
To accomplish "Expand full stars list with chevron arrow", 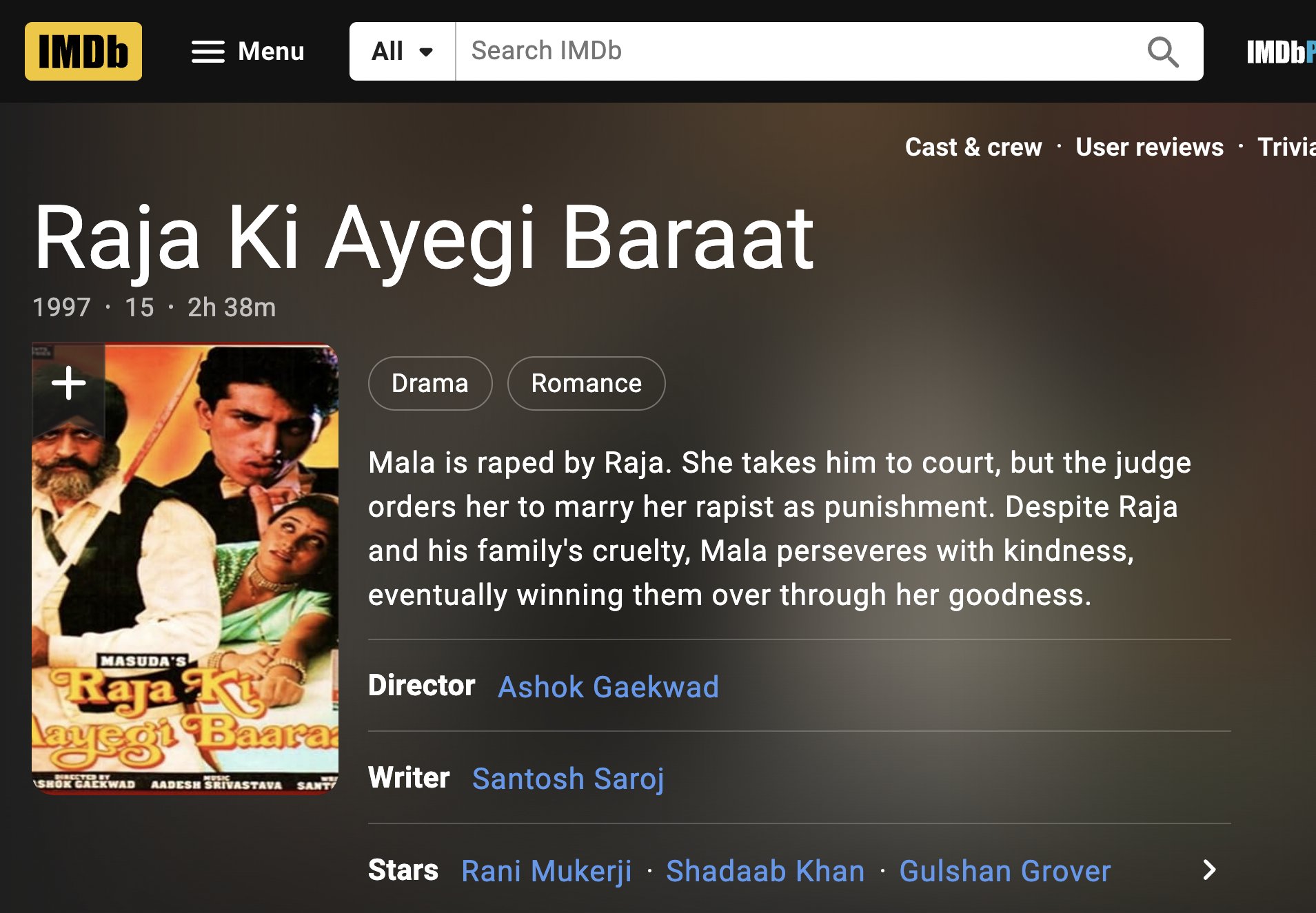I will pyautogui.click(x=1209, y=870).
